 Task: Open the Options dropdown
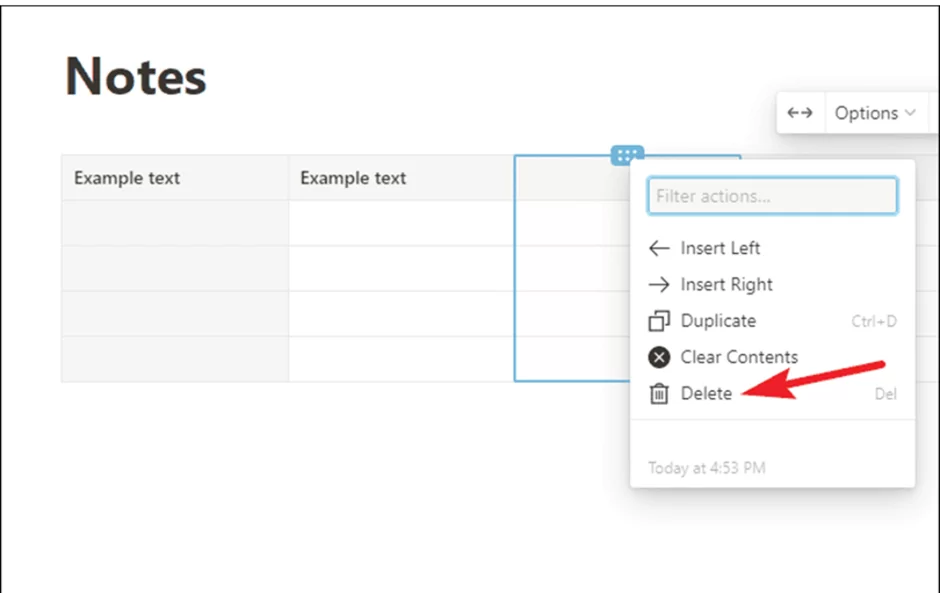[875, 113]
